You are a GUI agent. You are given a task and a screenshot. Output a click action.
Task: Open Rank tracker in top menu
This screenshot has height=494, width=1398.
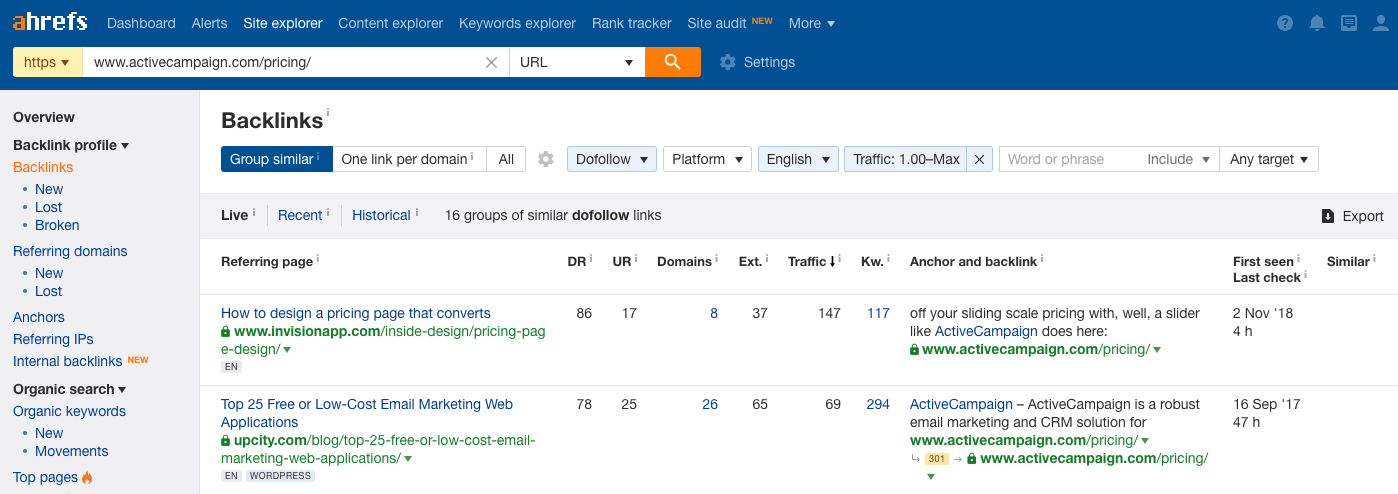click(632, 23)
